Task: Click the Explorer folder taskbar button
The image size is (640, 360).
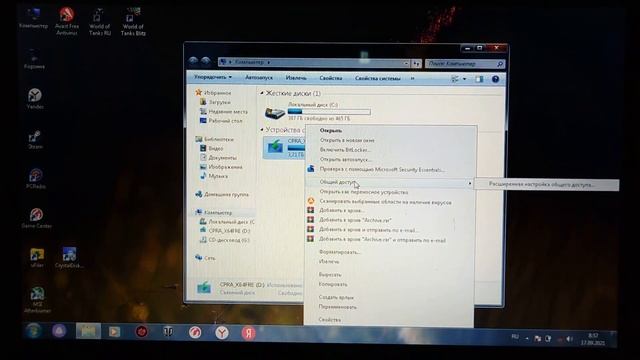Action: pos(88,331)
